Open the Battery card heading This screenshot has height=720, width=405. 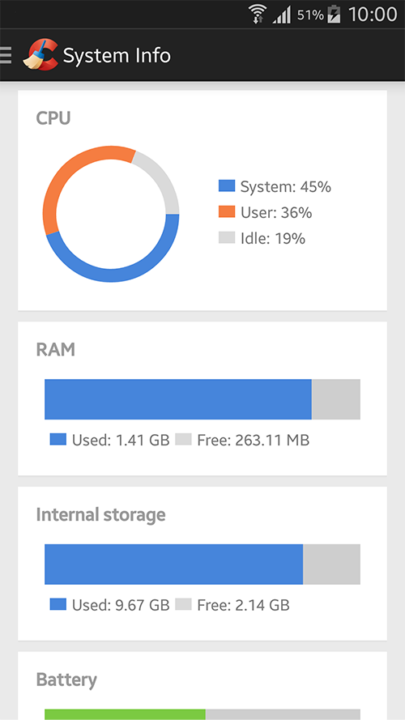67,680
